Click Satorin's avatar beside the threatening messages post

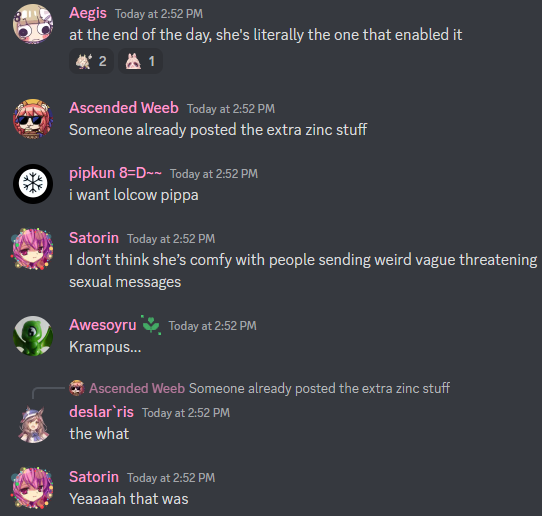33,249
